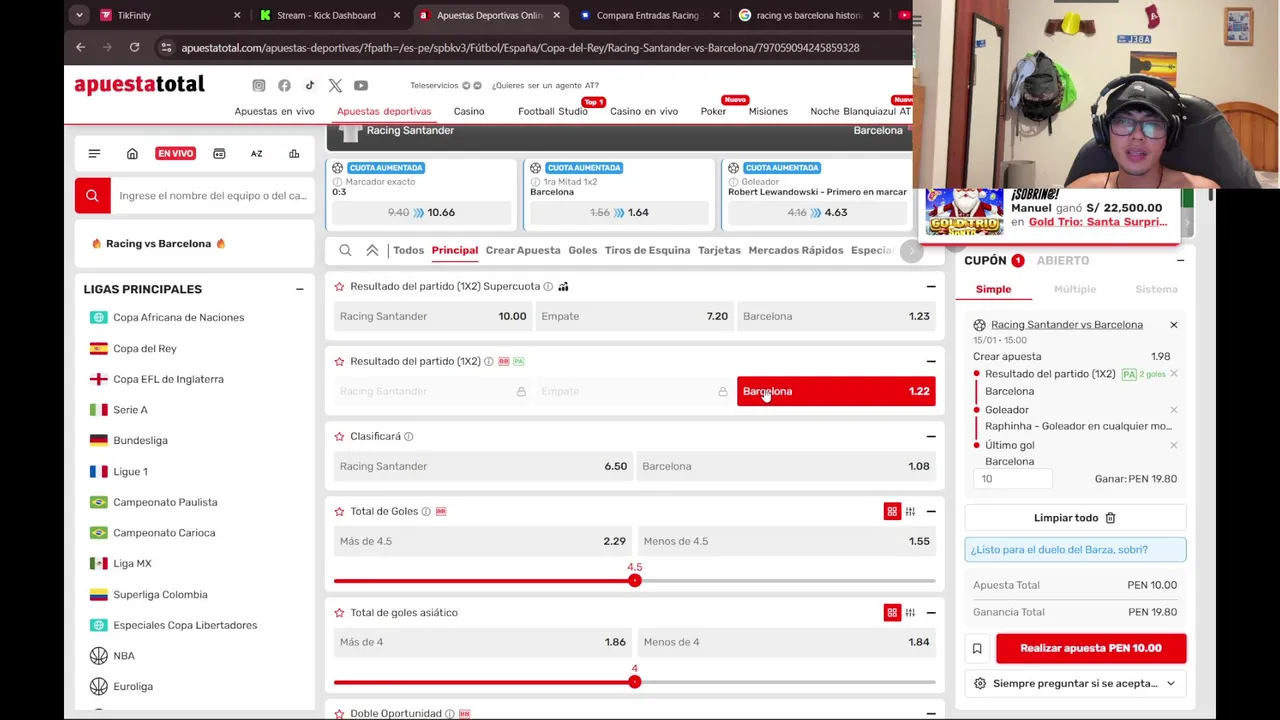Click the trash icon in Limpiar todo

tap(1110, 518)
